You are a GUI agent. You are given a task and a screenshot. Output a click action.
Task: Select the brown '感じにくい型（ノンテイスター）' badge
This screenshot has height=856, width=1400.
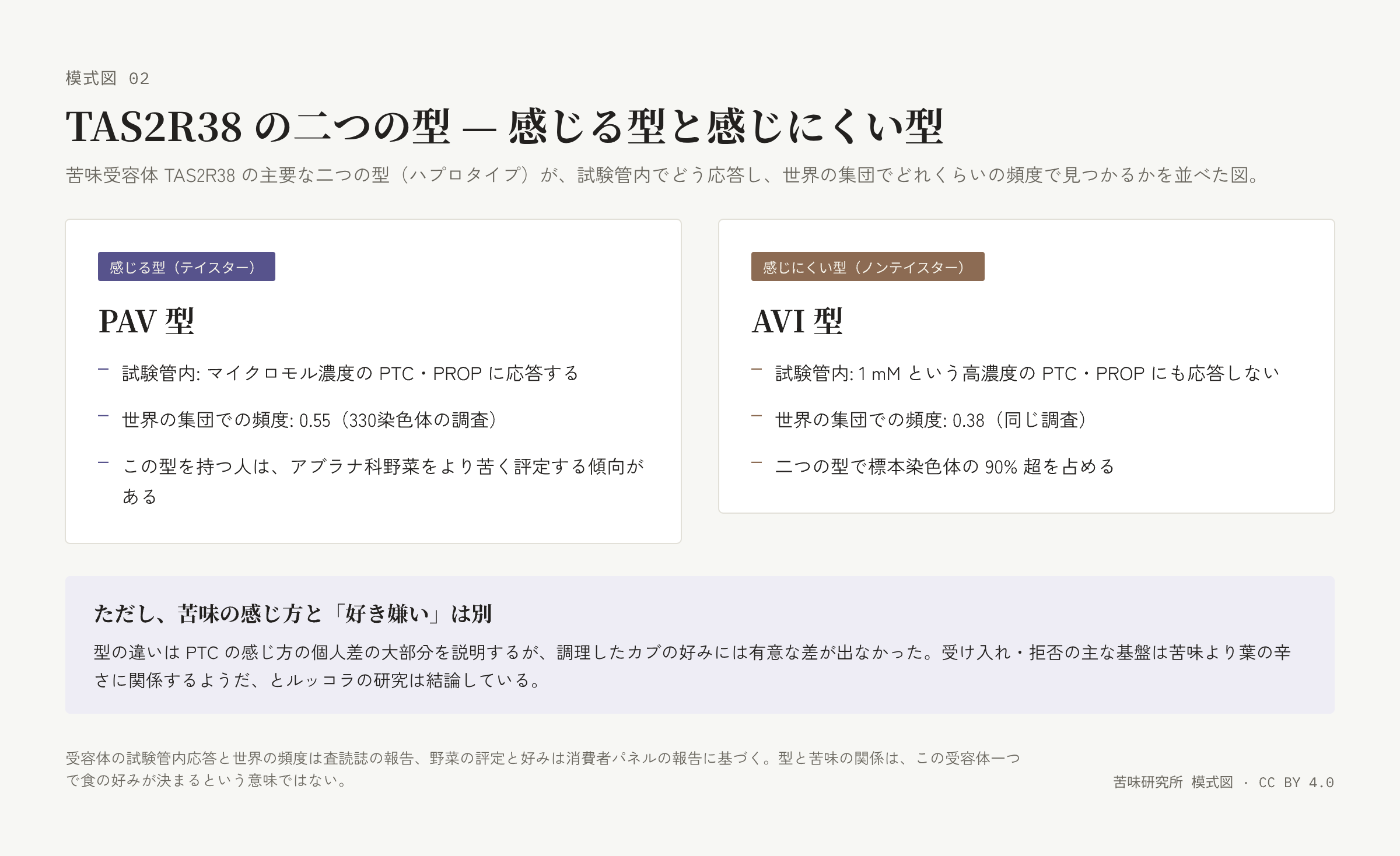[x=868, y=266]
